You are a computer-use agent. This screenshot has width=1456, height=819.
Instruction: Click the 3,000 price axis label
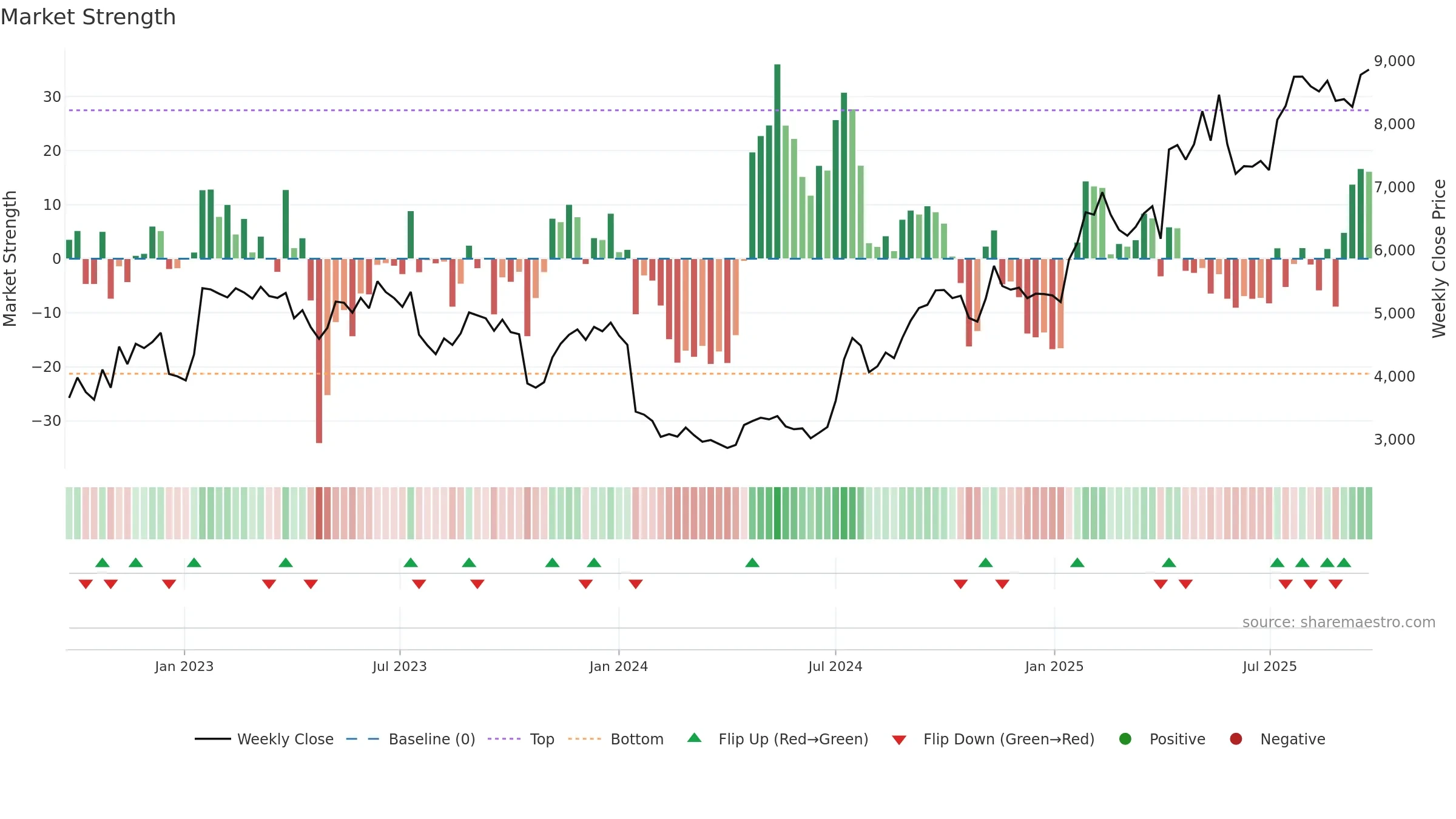point(1394,440)
